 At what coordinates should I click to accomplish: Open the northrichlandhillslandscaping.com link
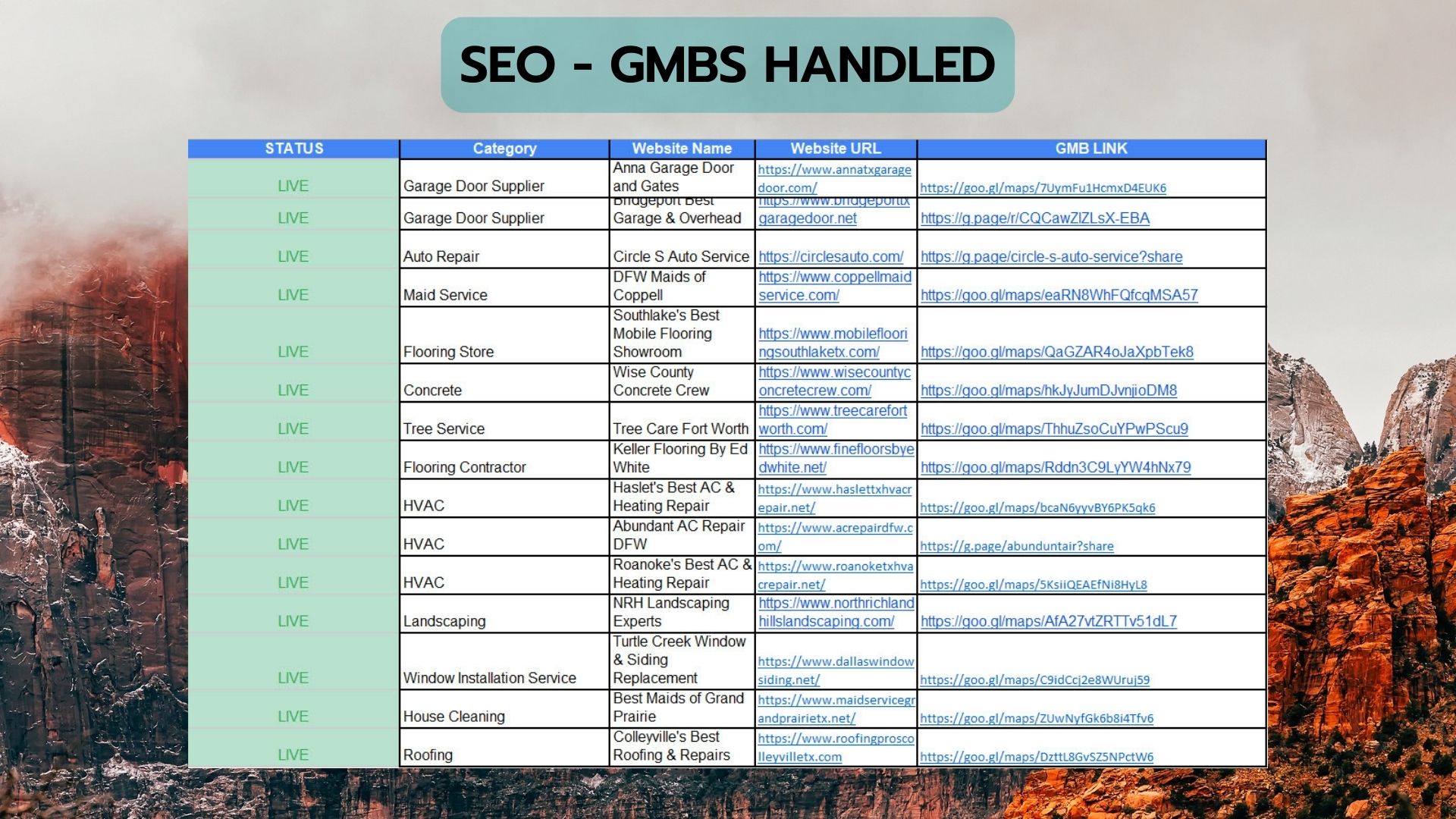point(836,604)
